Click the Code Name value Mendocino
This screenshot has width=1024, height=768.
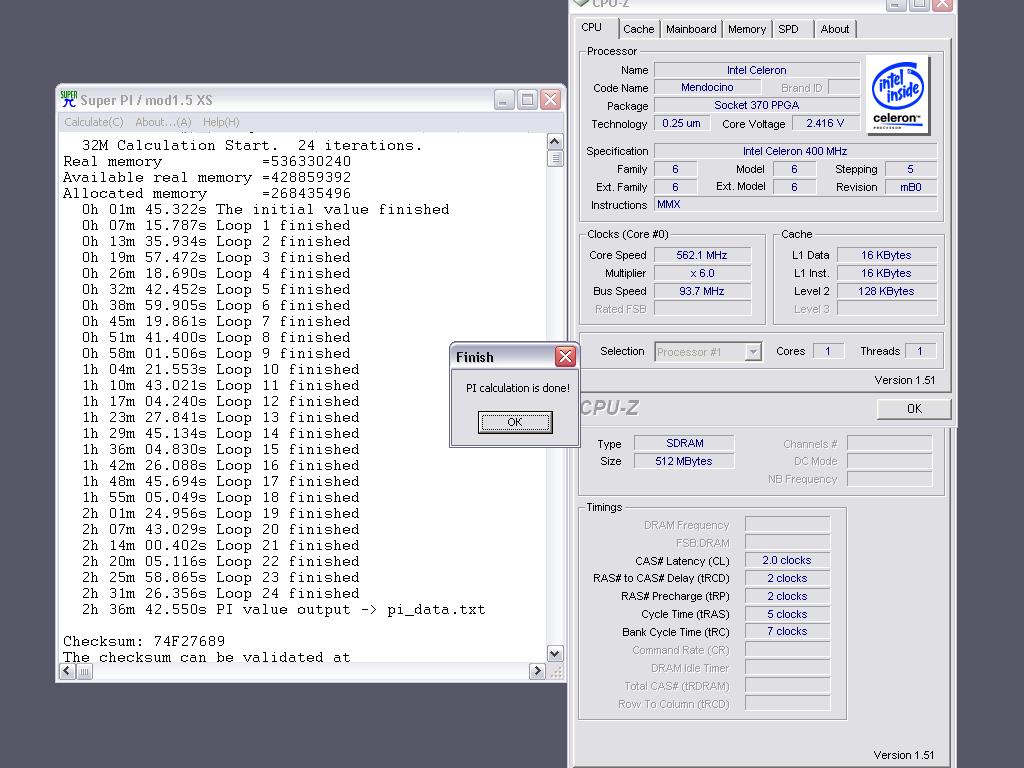(707, 88)
